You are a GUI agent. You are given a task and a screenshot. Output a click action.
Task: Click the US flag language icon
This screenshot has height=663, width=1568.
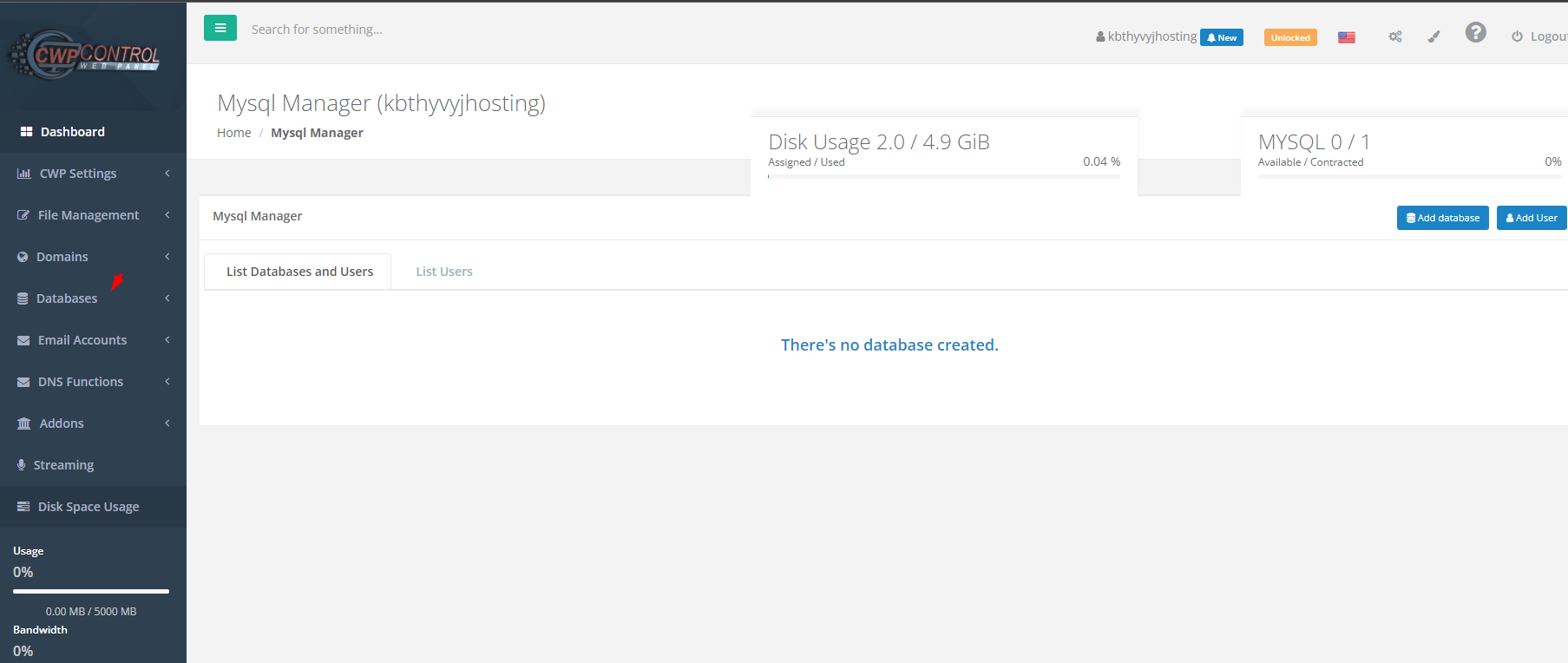pyautogui.click(x=1346, y=37)
